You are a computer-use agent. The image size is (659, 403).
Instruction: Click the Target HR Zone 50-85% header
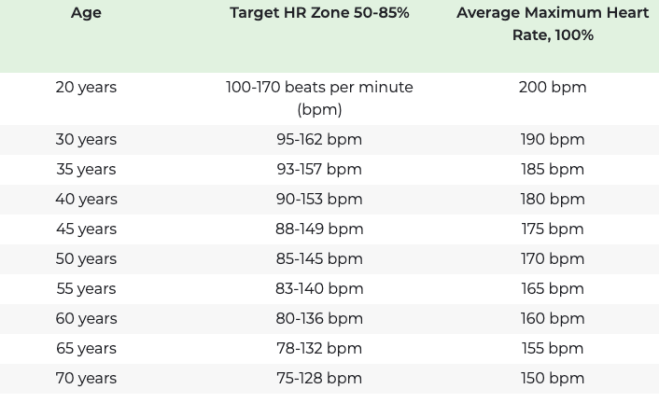(x=319, y=15)
